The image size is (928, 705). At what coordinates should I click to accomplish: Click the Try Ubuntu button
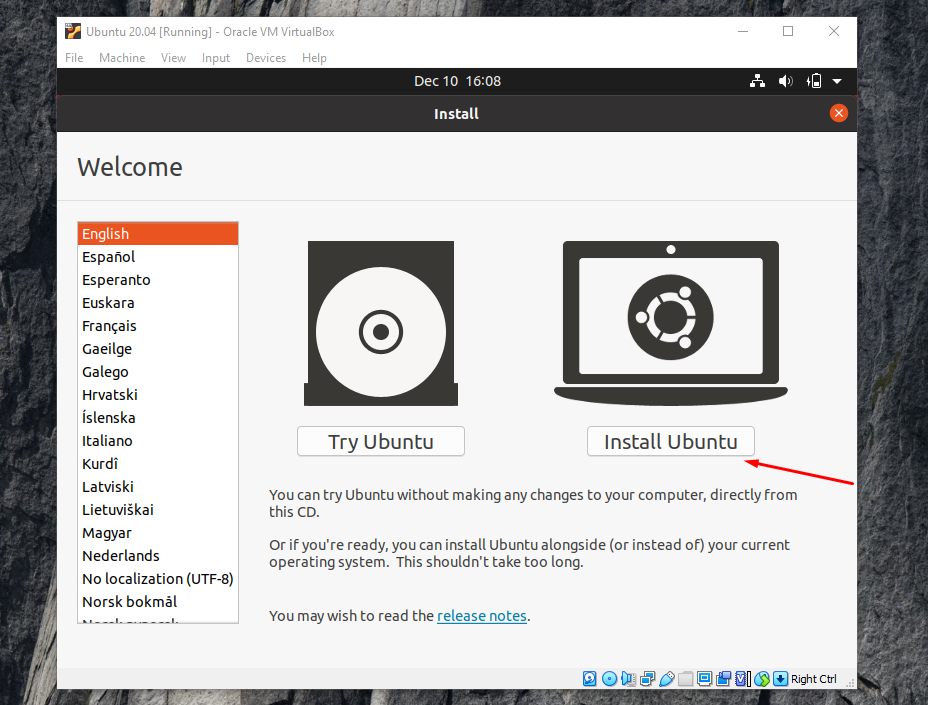coord(380,441)
